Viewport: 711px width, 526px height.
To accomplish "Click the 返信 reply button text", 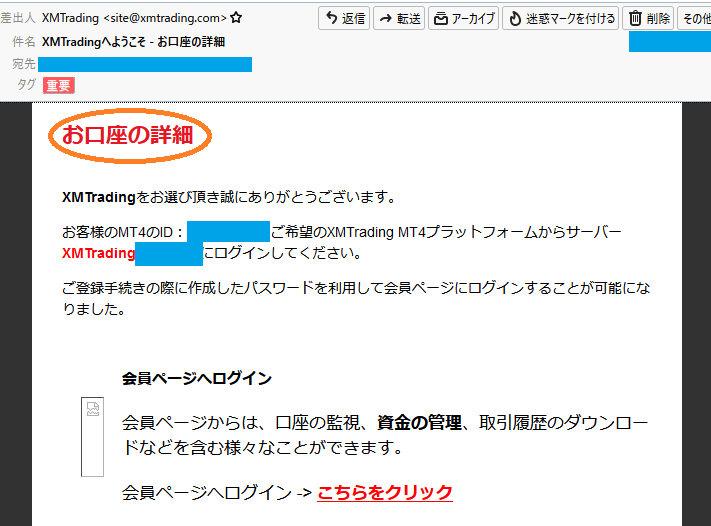I will [x=353, y=19].
